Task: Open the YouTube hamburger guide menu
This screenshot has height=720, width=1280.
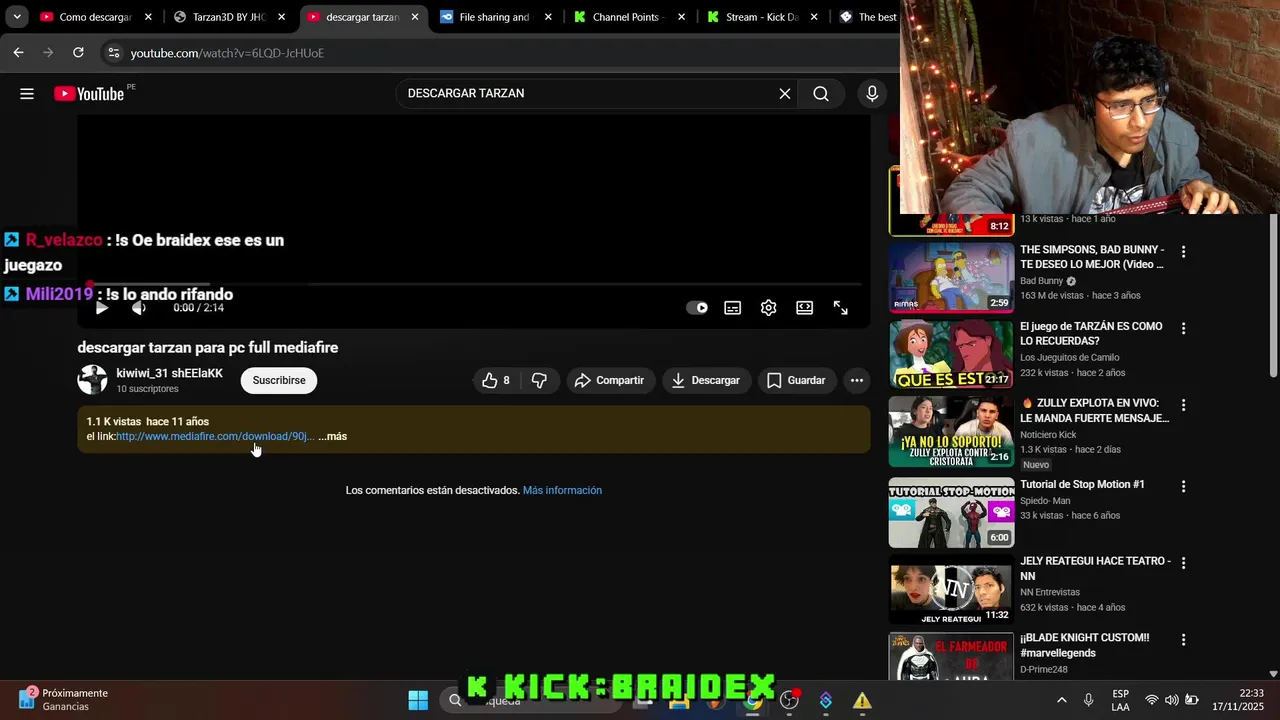Action: [27, 93]
